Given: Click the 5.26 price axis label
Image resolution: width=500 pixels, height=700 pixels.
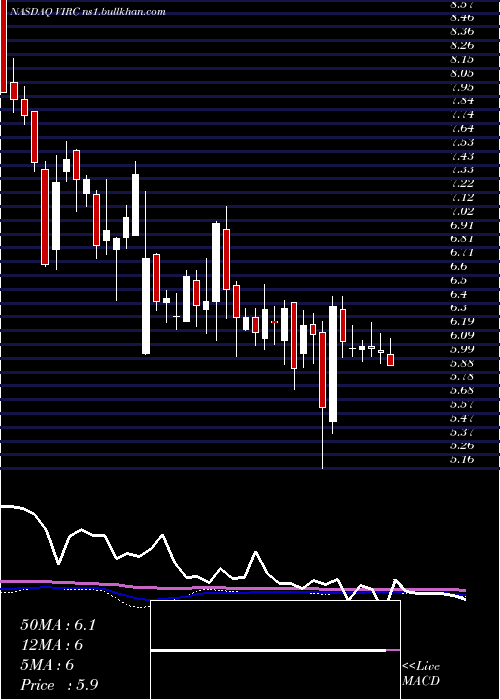Looking at the screenshot, I should click(462, 446).
